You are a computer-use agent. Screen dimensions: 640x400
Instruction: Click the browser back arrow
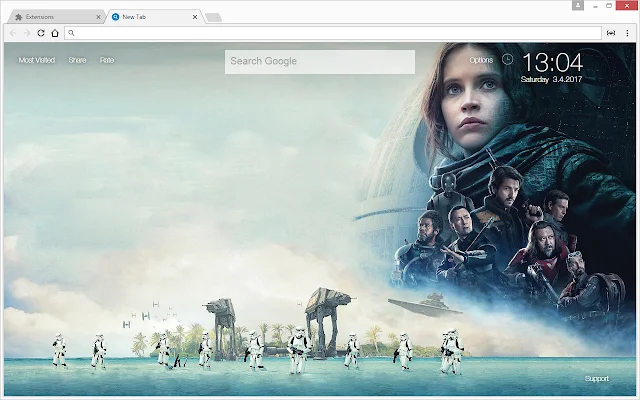13,33
